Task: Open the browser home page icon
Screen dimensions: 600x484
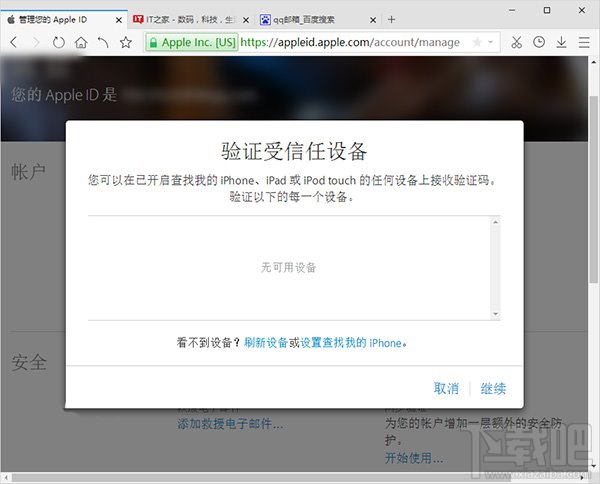Action: pyautogui.click(x=81, y=42)
